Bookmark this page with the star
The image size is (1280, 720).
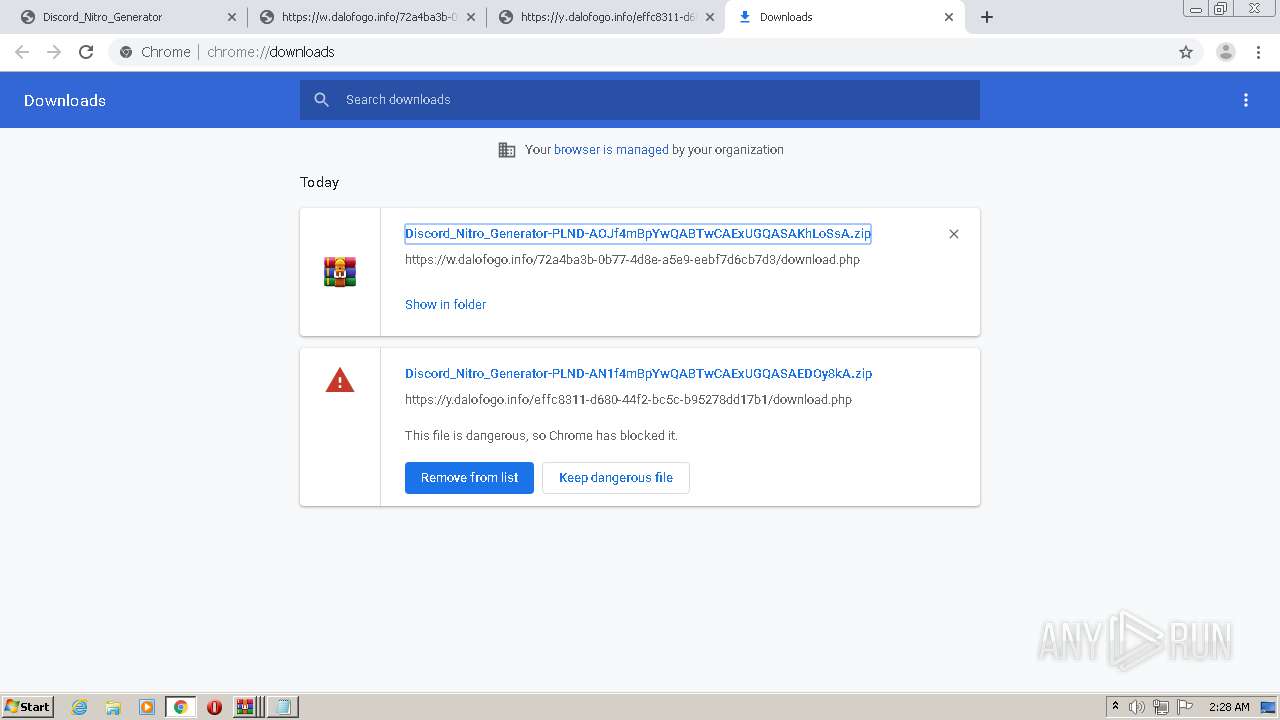point(1186,52)
